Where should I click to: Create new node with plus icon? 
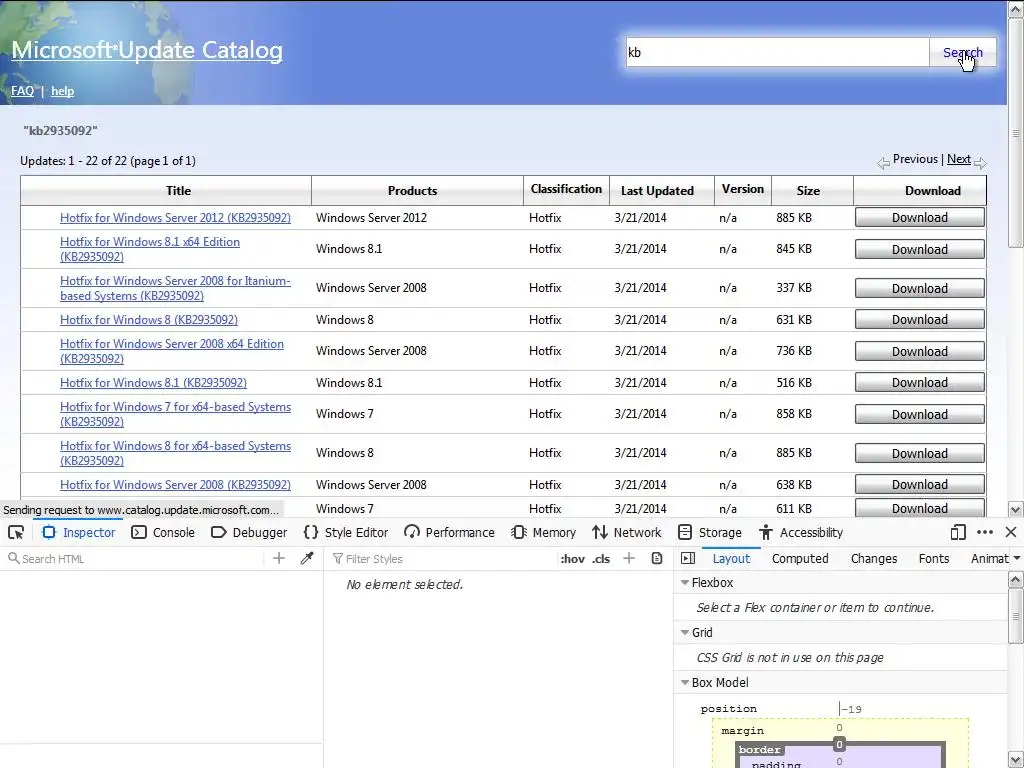279,558
